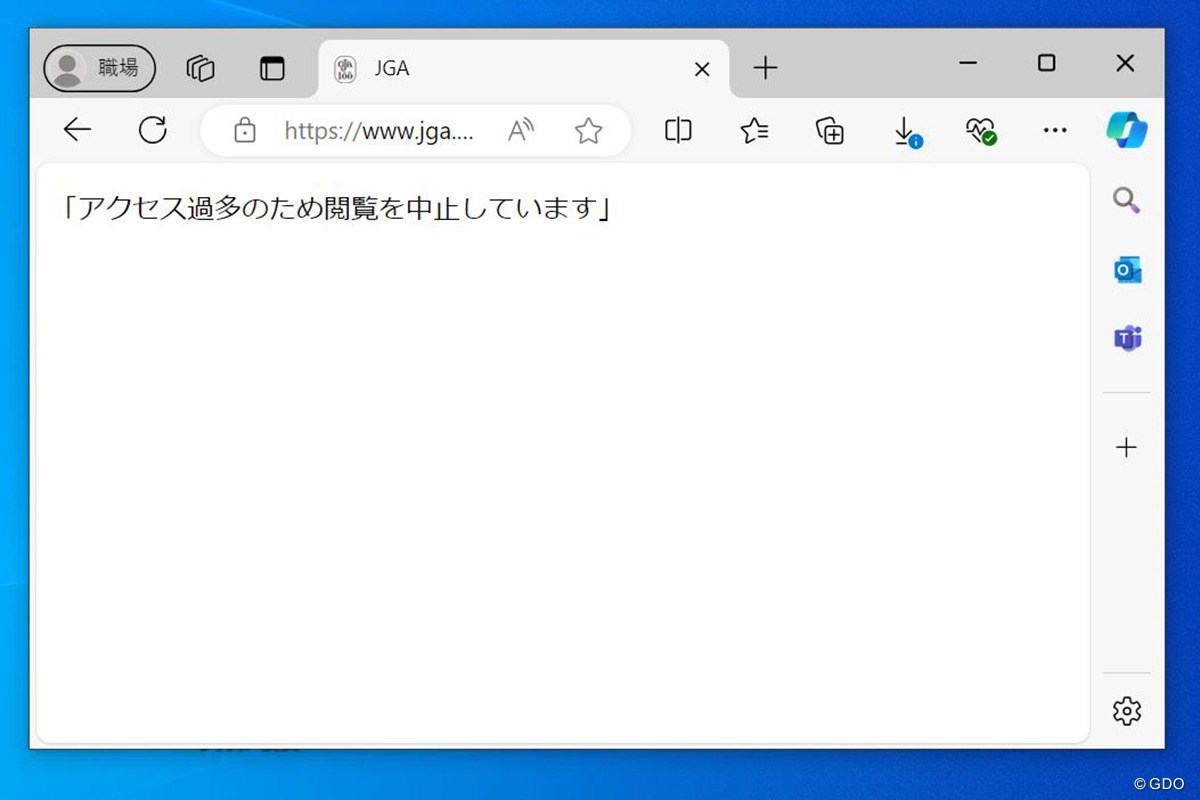Open Browser essentials heart icon
Screen dimensions: 1200x800
[980, 131]
